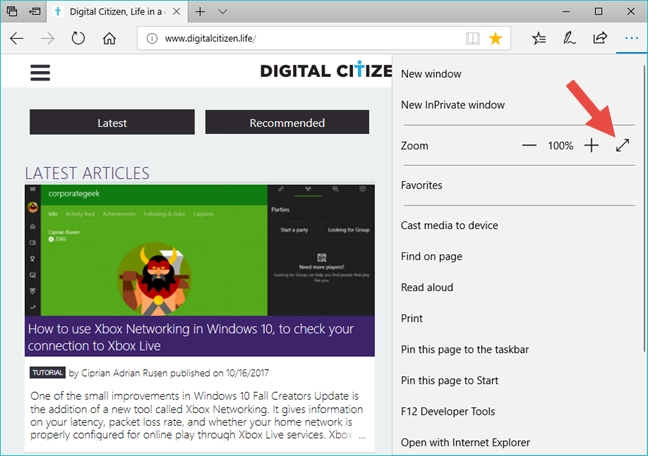Increase zoom with the plus button
The width and height of the screenshot is (648, 456).
(x=591, y=146)
